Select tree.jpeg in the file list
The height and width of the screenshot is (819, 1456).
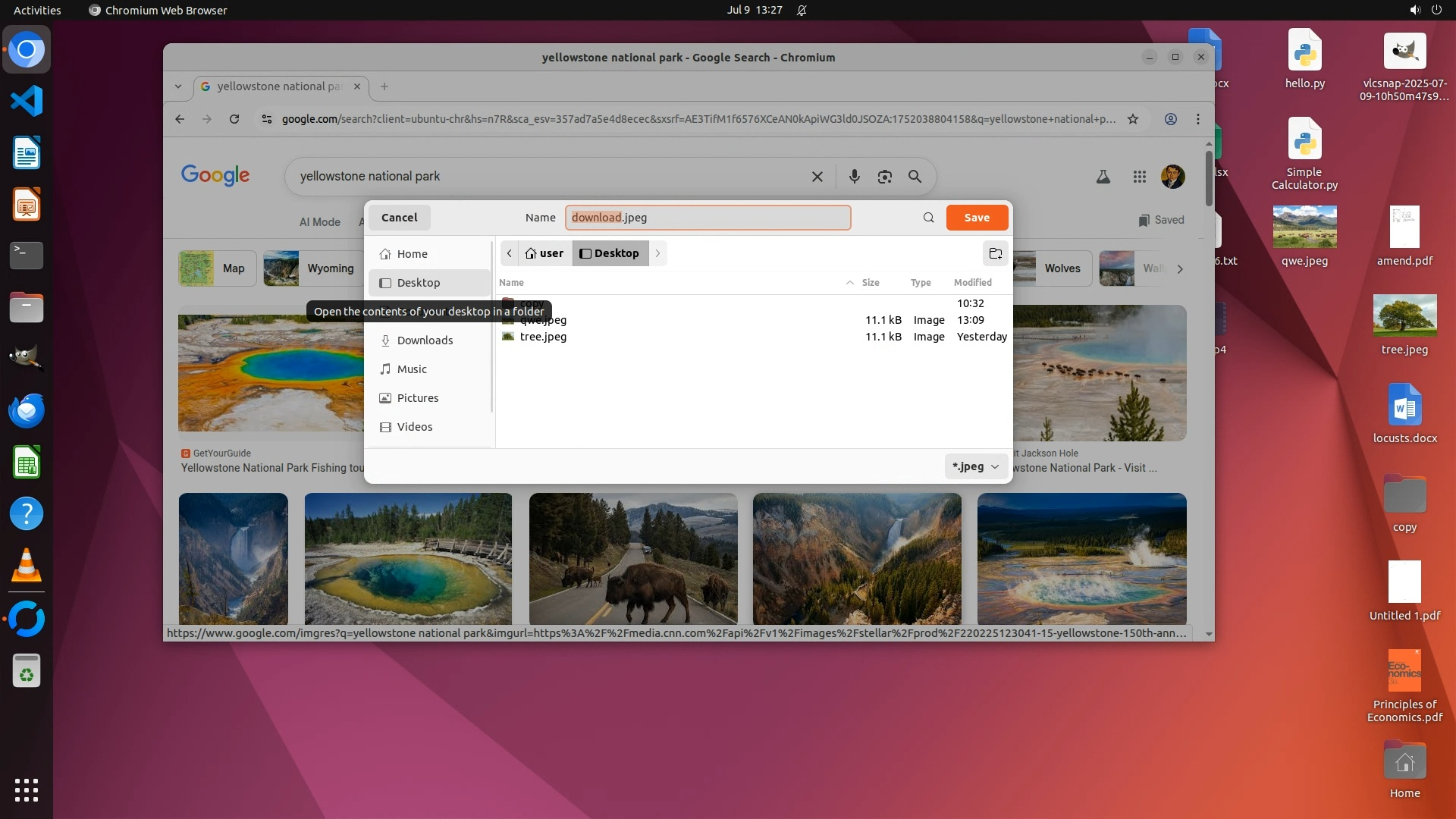(543, 337)
